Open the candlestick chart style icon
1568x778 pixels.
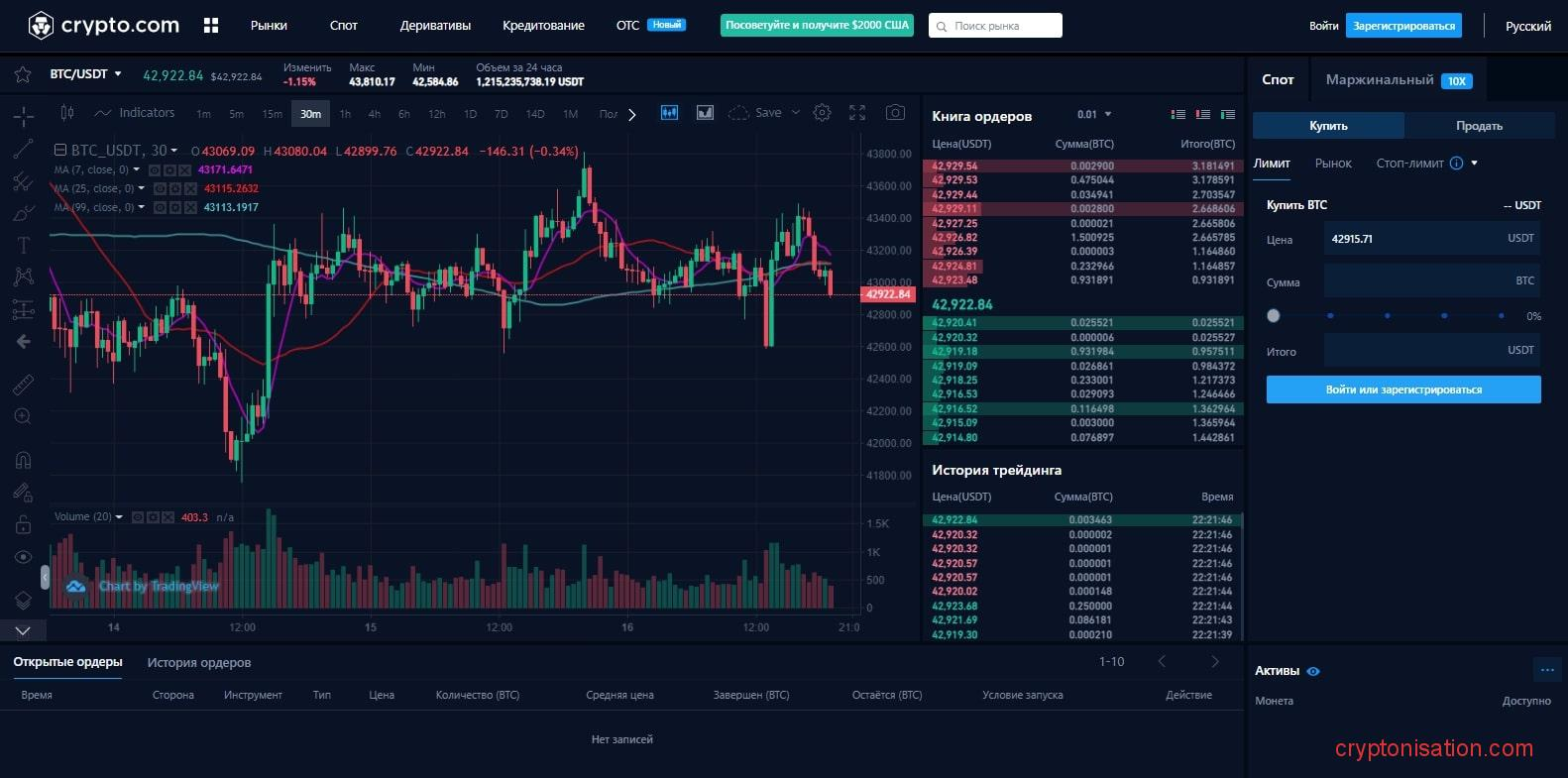click(67, 113)
